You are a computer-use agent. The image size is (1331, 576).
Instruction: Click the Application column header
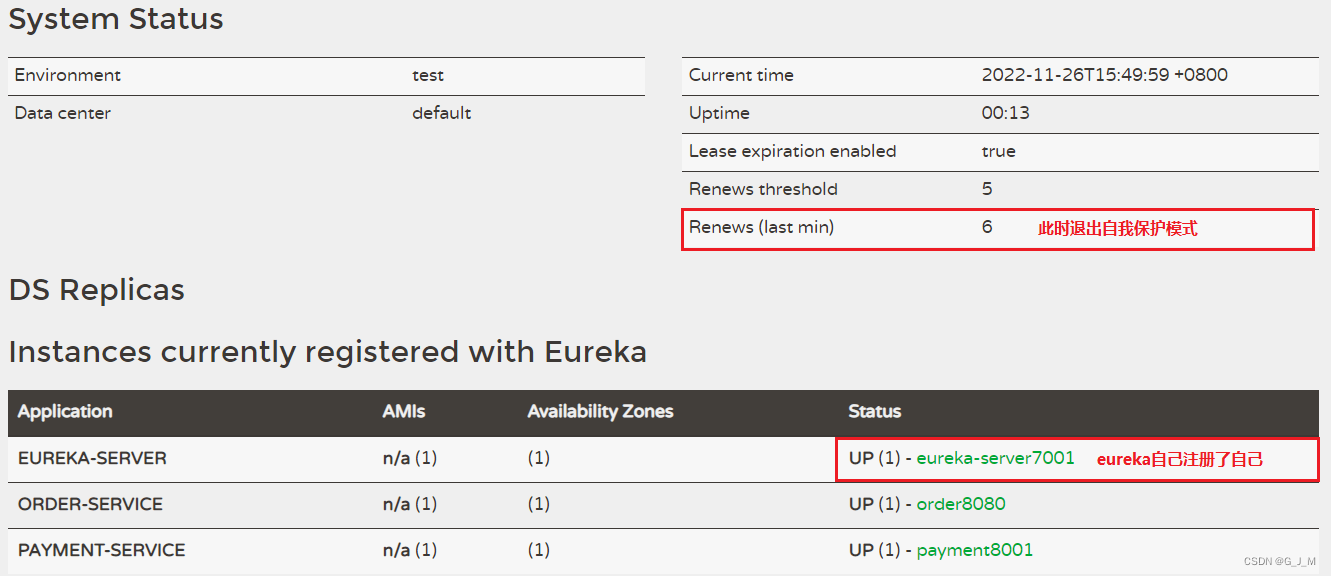[65, 411]
